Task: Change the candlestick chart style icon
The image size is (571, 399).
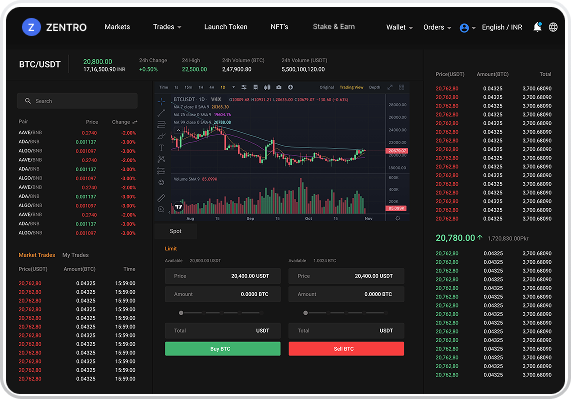Action: tap(267, 87)
